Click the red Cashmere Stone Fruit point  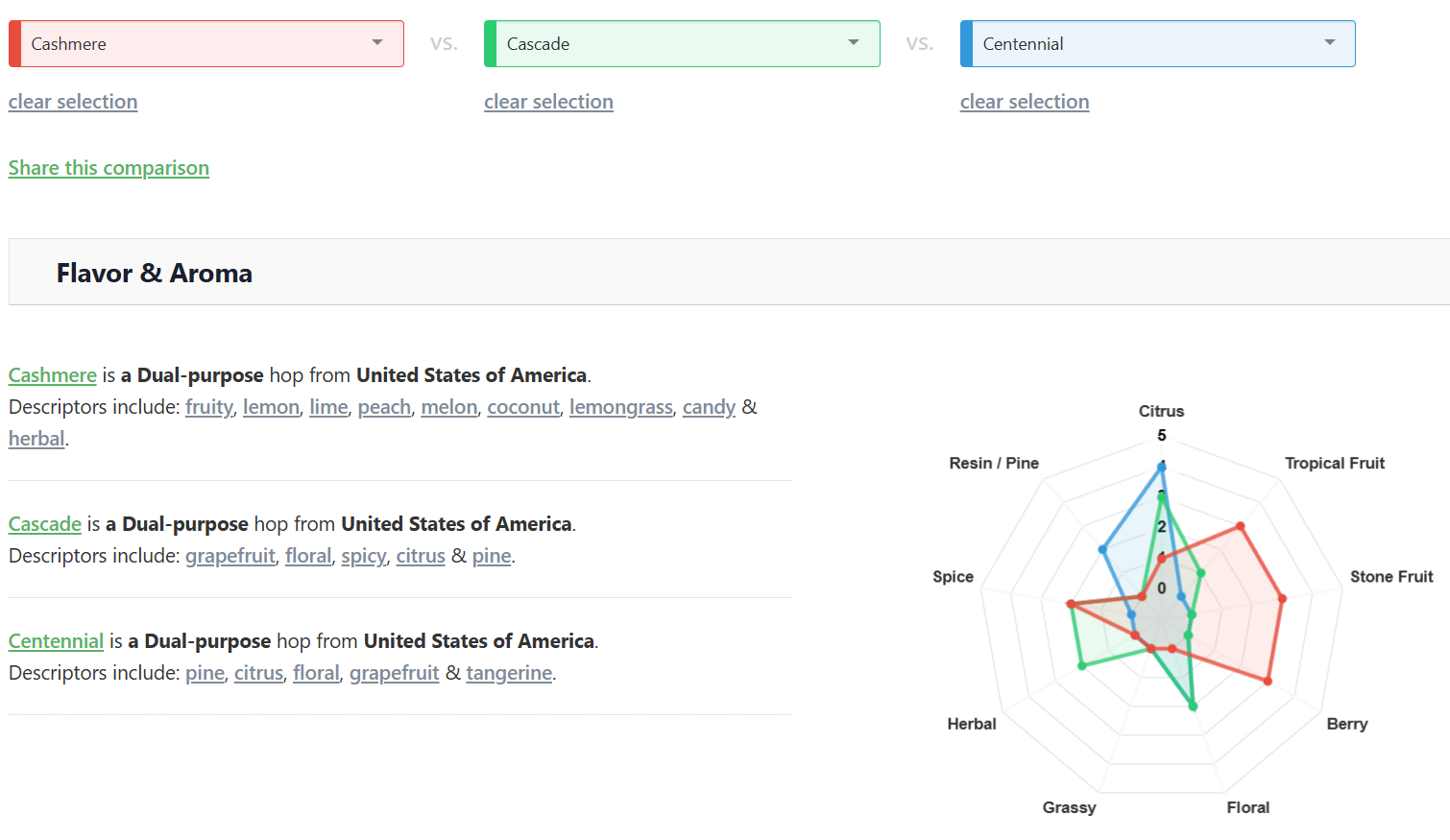[1282, 599]
